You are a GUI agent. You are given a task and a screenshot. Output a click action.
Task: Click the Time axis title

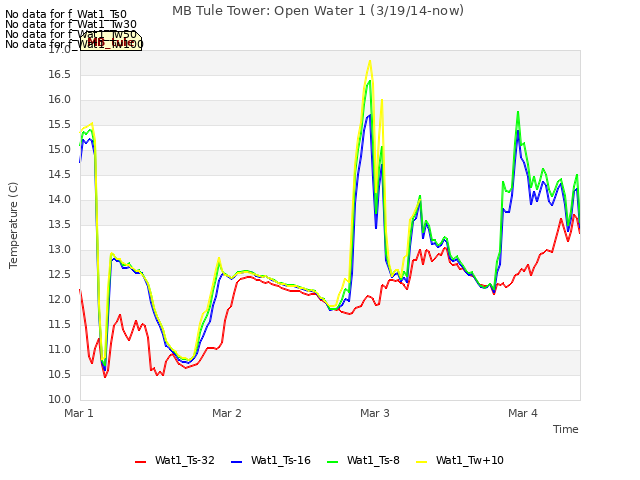click(566, 429)
